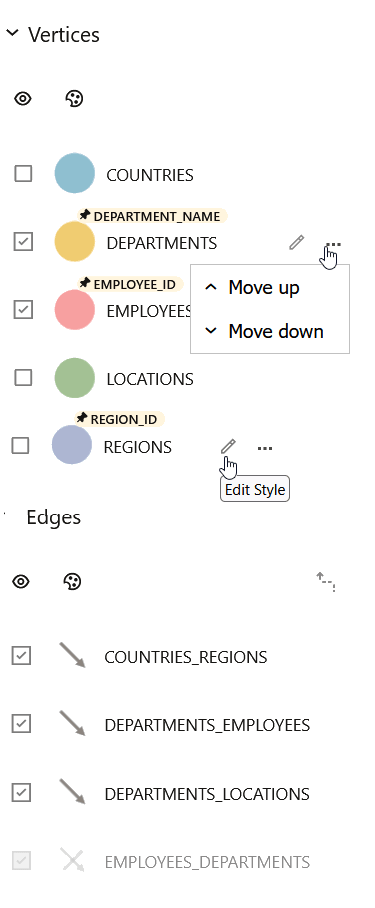Click the Vertices palette style icon

point(74,99)
